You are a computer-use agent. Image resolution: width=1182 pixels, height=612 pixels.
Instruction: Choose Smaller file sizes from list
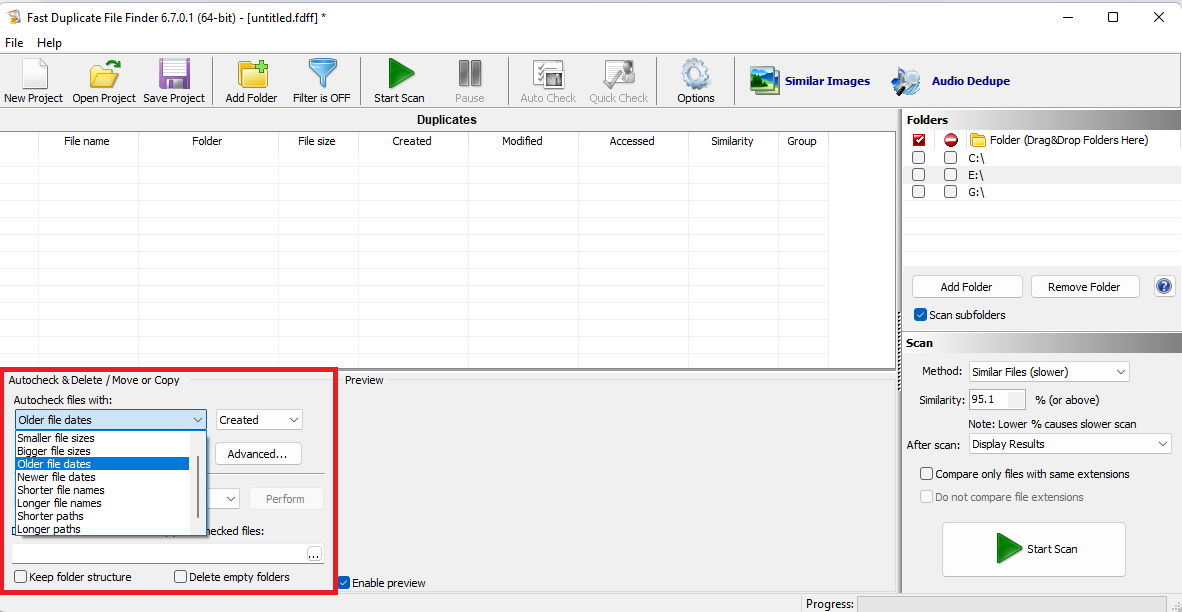[103, 438]
